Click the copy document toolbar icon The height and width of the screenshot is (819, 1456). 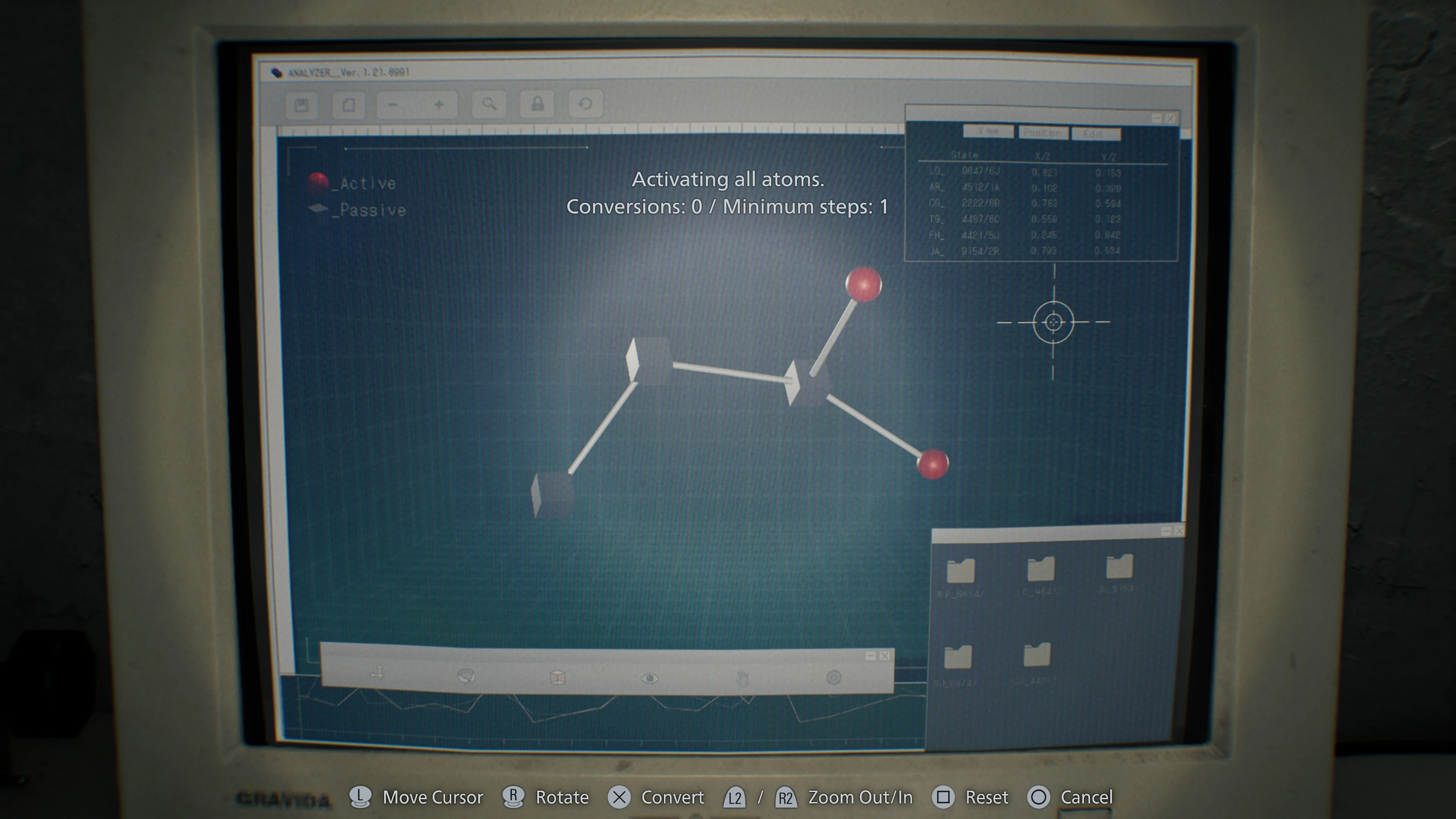tap(348, 105)
